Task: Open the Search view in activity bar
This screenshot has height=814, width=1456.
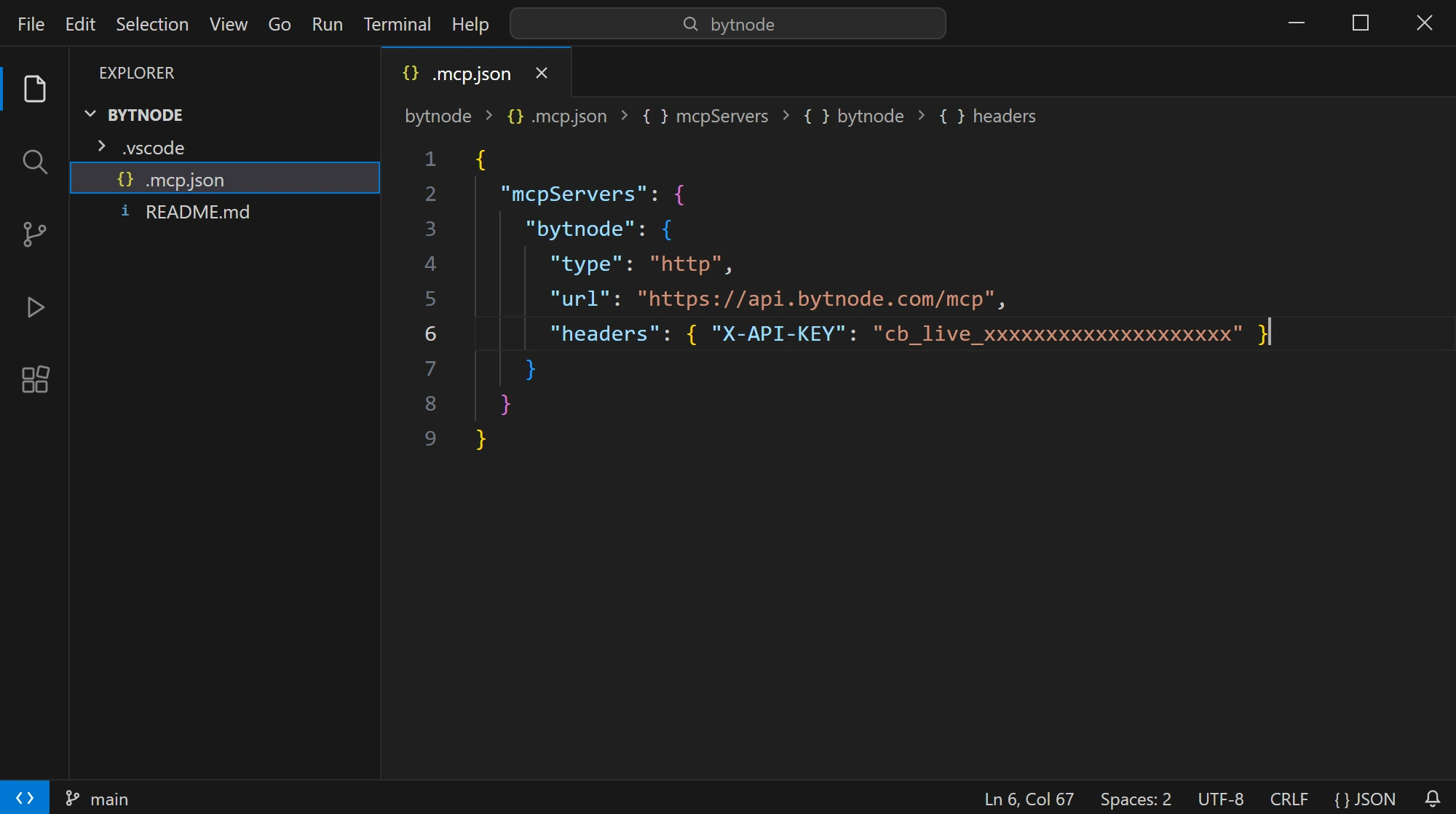Action: click(35, 162)
